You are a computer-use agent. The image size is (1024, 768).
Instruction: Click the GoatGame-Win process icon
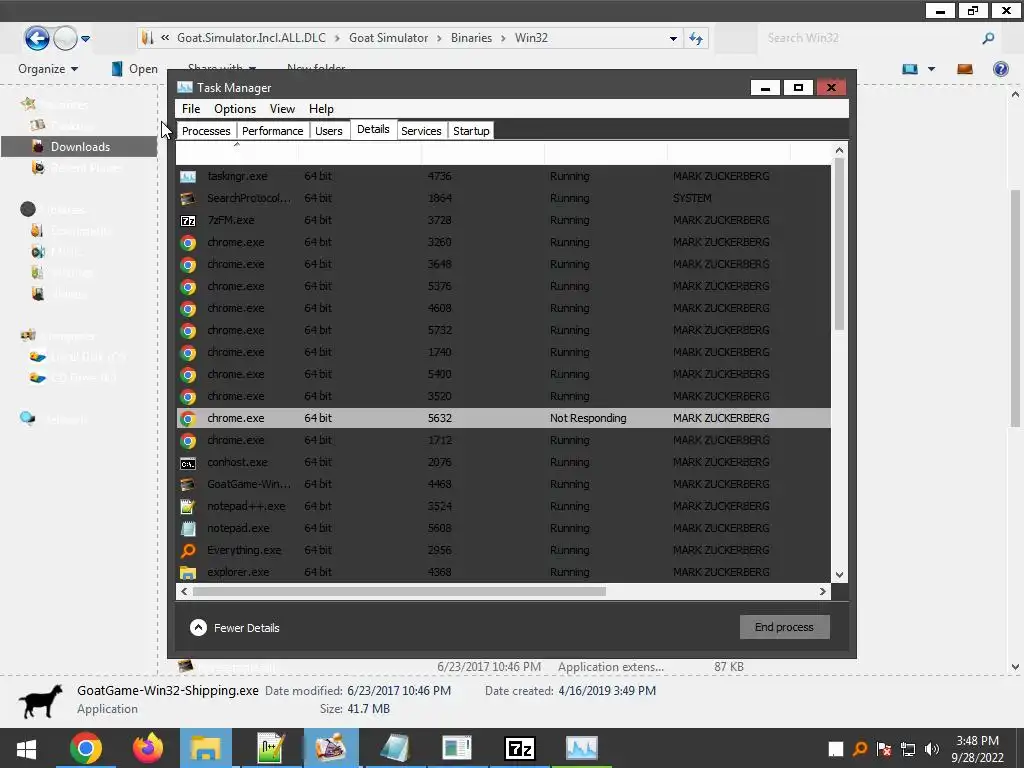188,485
